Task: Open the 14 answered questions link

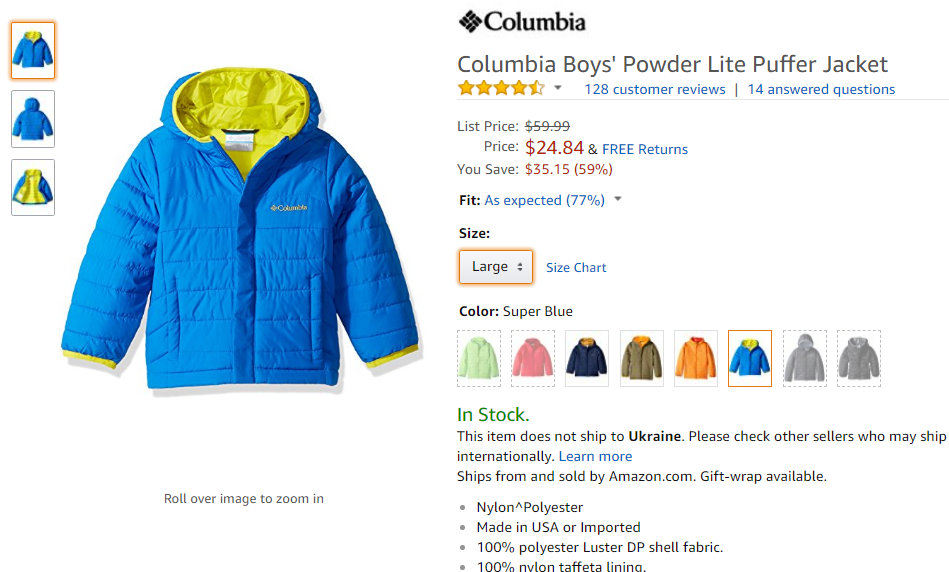Action: [821, 90]
